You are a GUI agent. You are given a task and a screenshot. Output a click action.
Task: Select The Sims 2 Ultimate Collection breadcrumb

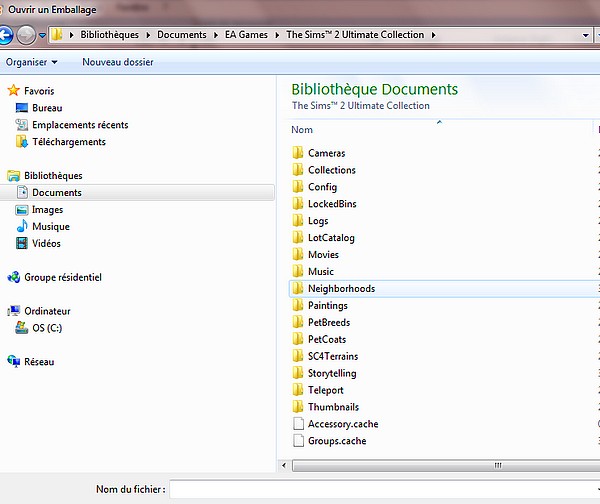coord(355,35)
